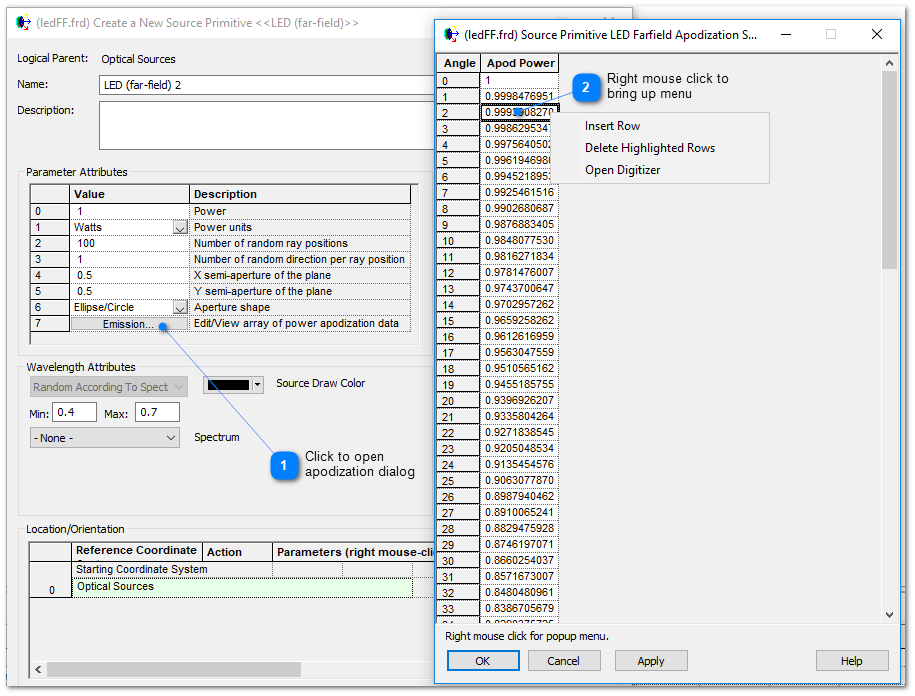This screenshot has height=696, width=915.
Task: Click the source draw color dropdown arrow
Action: pyautogui.click(x=258, y=384)
